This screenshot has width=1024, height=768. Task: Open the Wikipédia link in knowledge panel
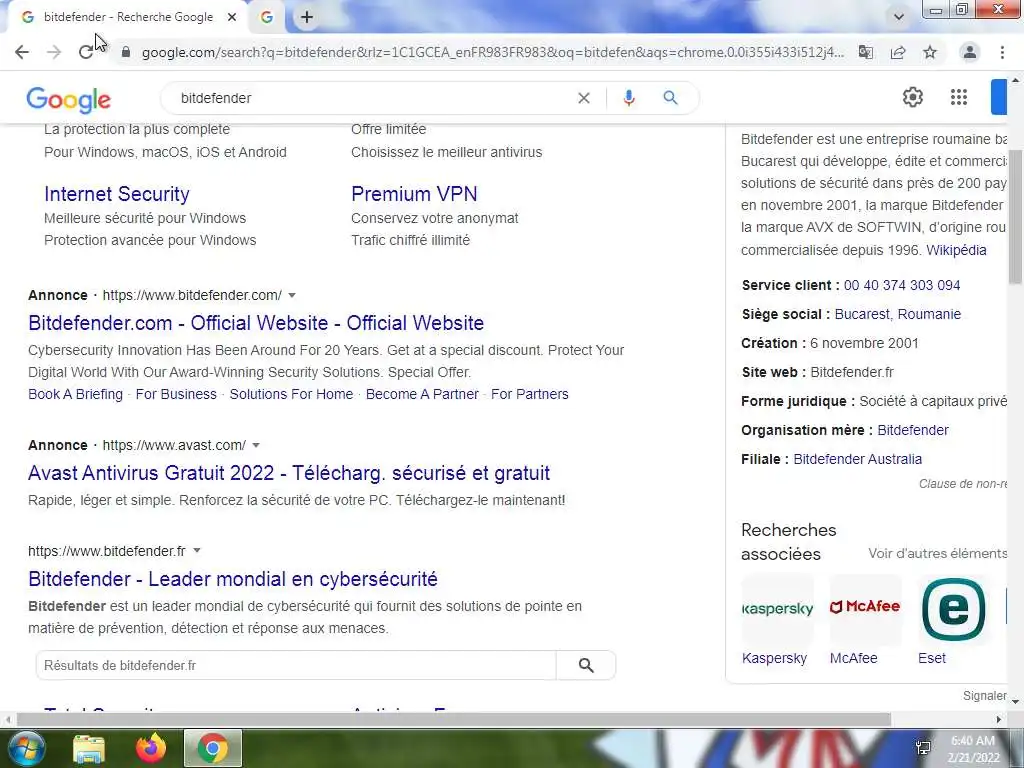pos(956,250)
